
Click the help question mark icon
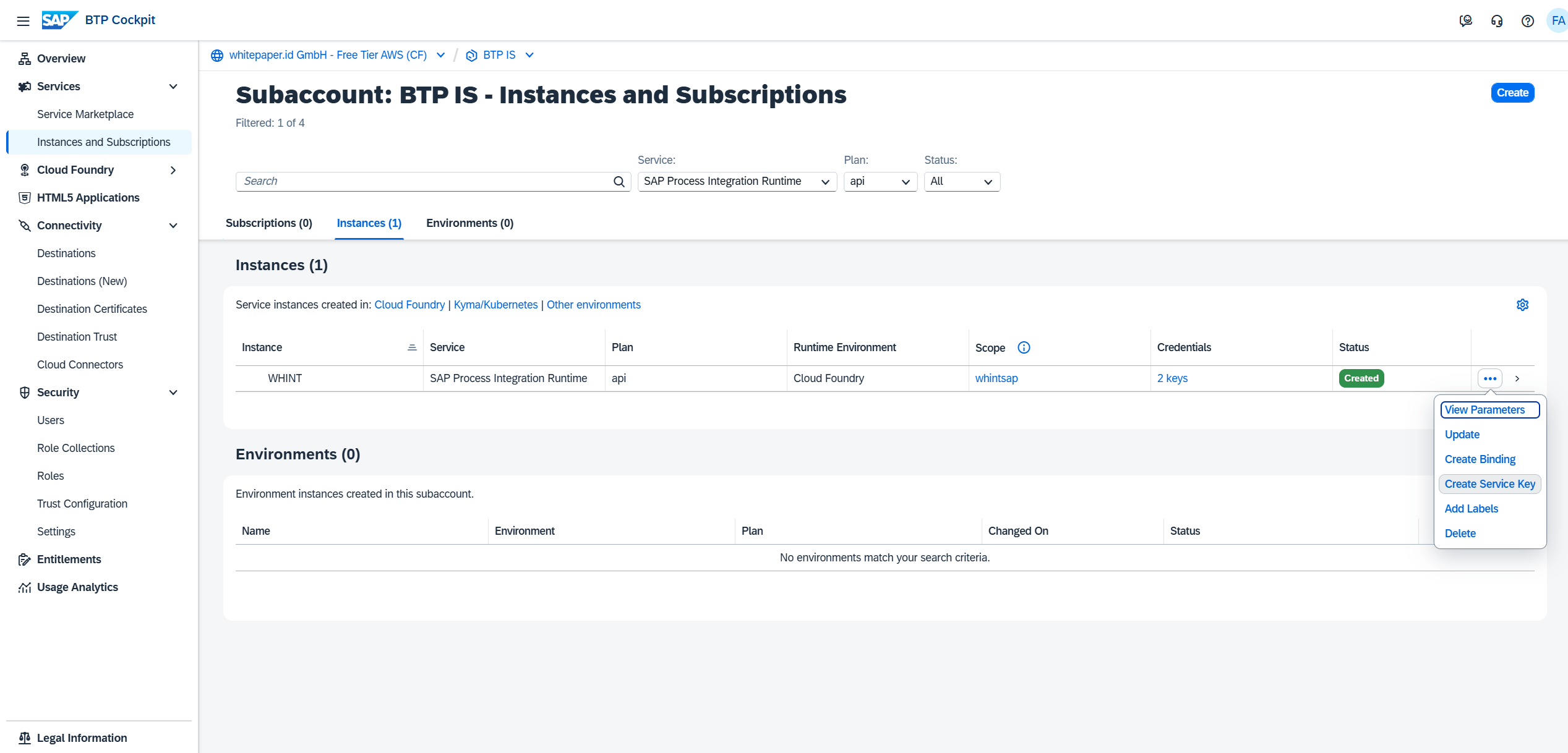point(1527,21)
